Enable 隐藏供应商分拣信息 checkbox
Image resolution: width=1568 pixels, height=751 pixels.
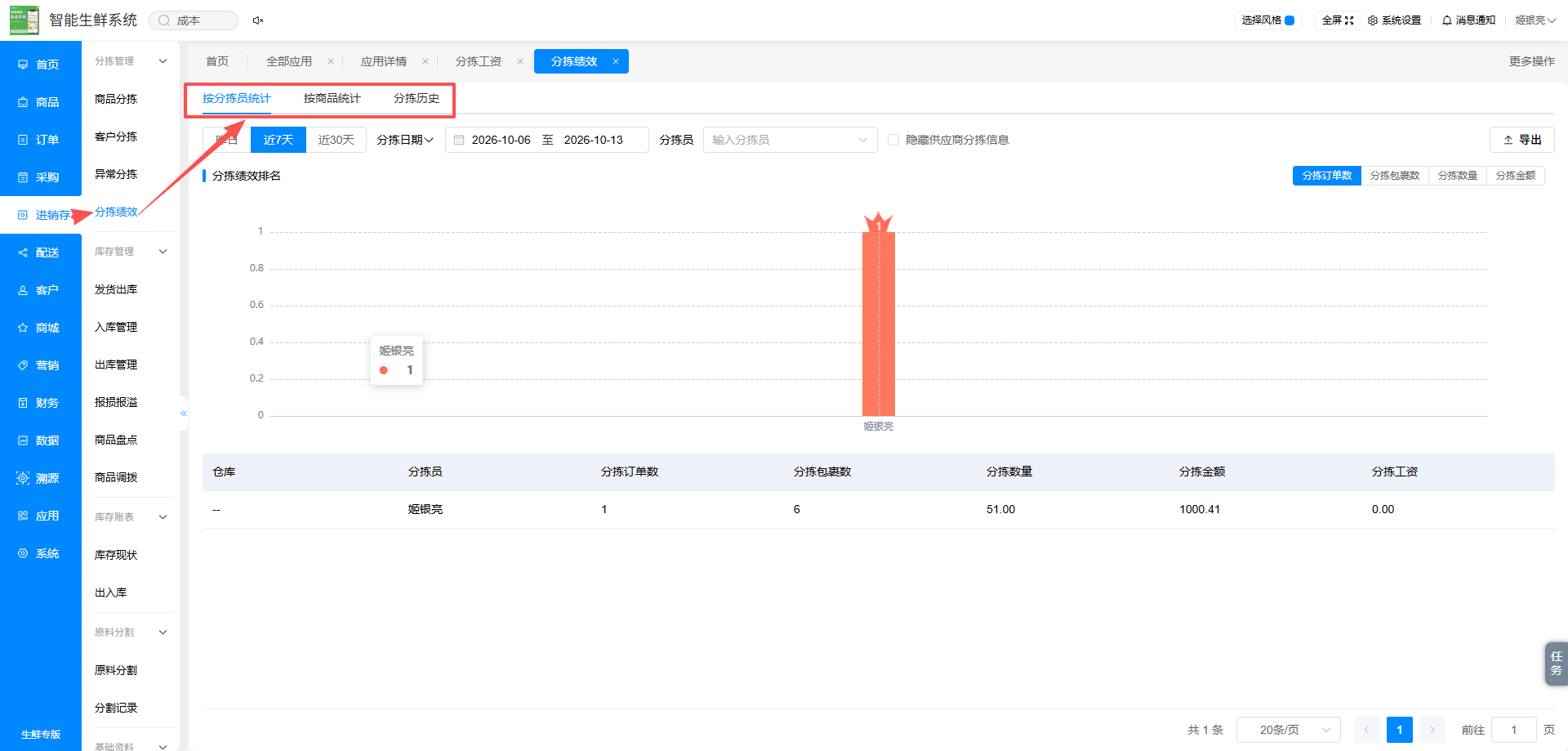coord(893,140)
